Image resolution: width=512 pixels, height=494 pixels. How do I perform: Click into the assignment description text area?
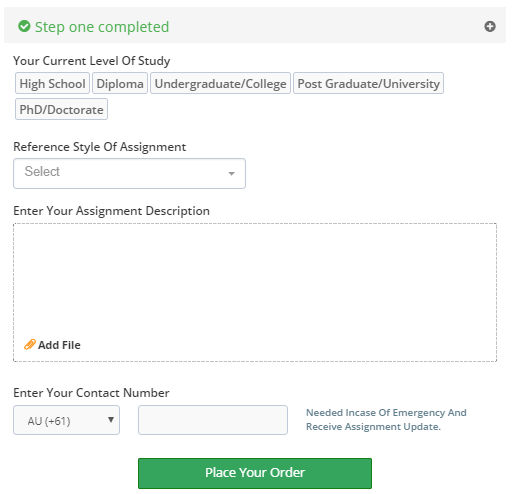[255, 280]
